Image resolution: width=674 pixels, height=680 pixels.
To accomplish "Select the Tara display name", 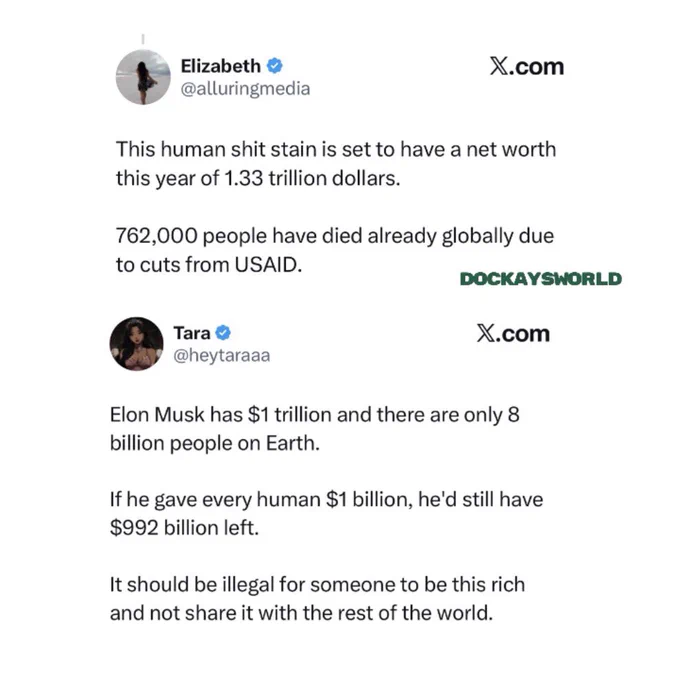I will tap(192, 333).
